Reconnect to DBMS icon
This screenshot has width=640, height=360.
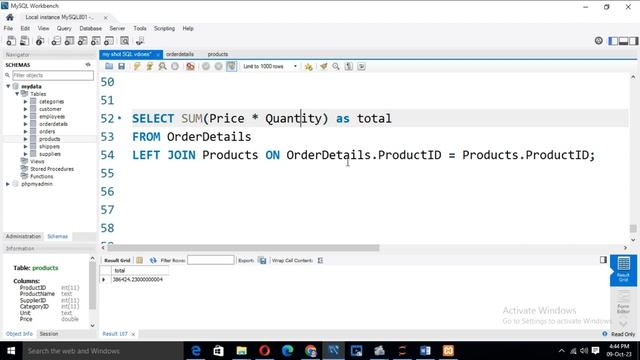140,41
